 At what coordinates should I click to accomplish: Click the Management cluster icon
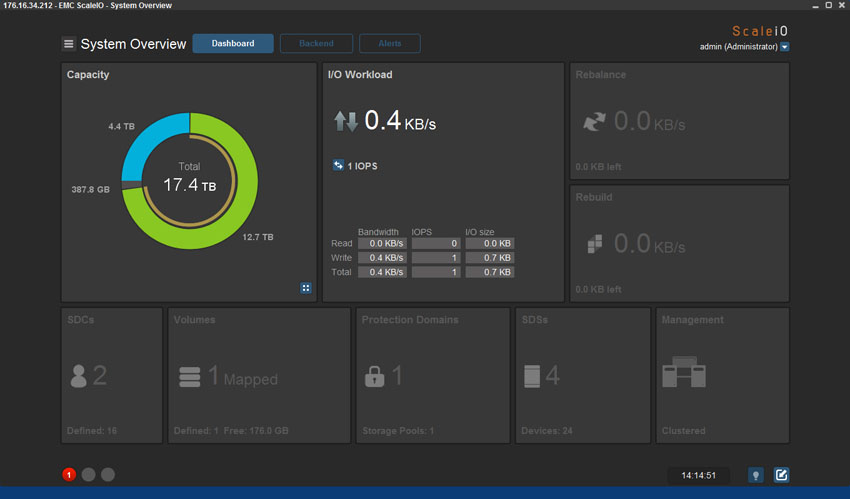(684, 372)
